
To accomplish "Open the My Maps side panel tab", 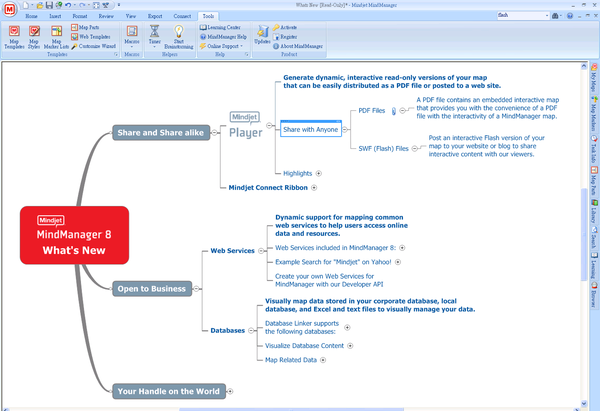I will (594, 77).
